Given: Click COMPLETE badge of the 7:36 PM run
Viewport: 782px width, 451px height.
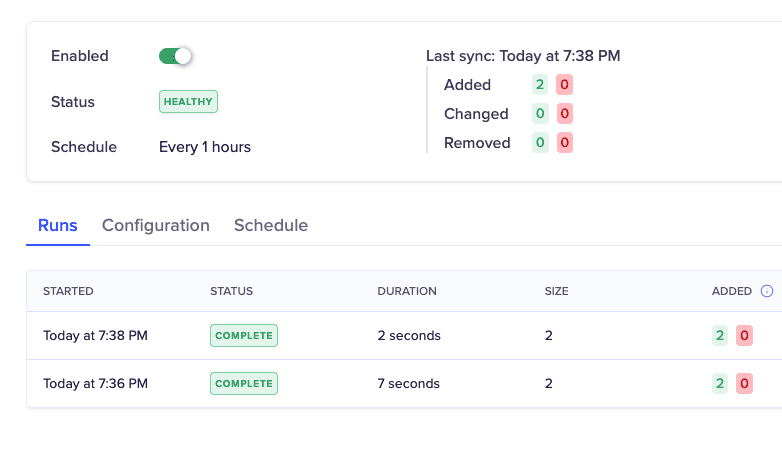Looking at the screenshot, I should (244, 383).
